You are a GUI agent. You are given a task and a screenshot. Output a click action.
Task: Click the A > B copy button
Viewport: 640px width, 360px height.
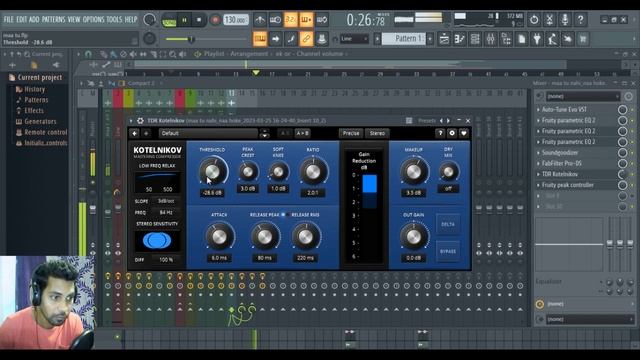tap(302, 133)
